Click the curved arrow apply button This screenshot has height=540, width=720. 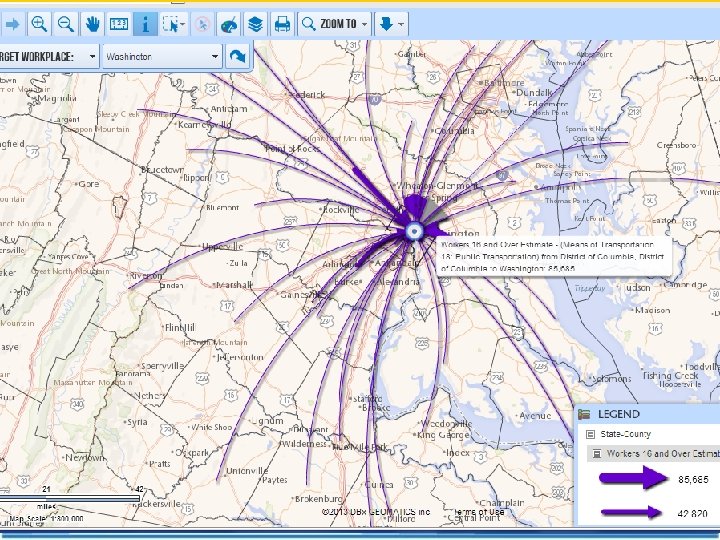point(237,57)
